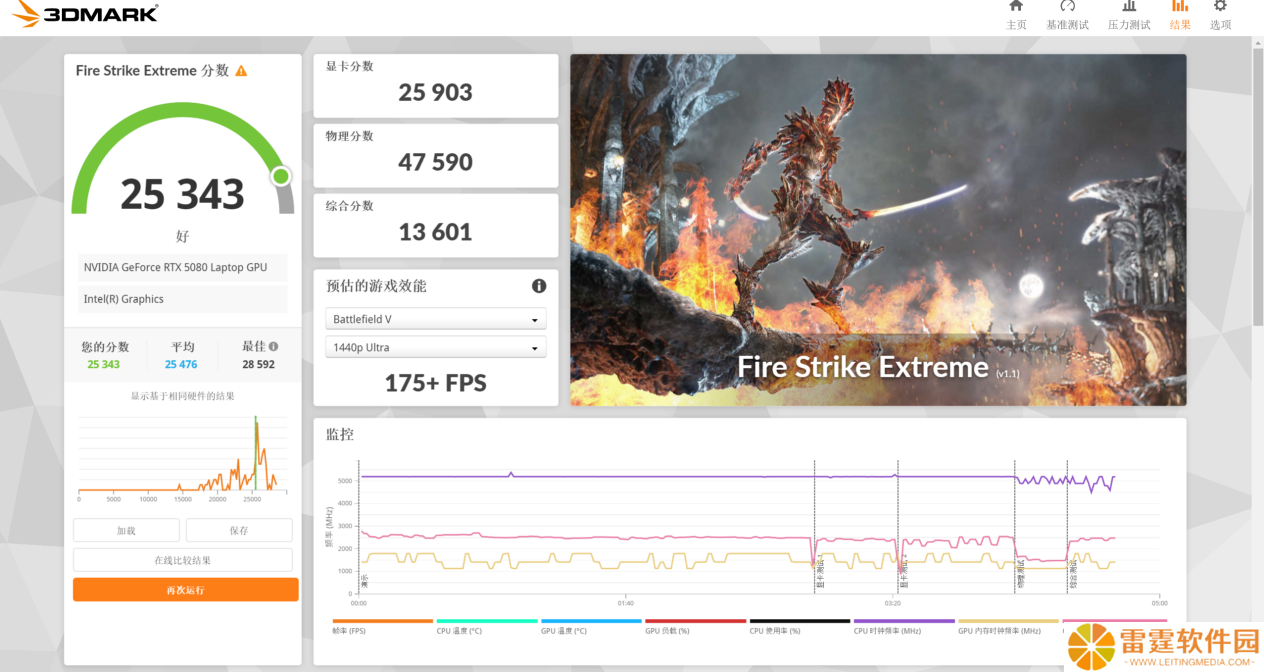Click the 平均 score 25 476
The height and width of the screenshot is (672, 1264).
point(181,365)
